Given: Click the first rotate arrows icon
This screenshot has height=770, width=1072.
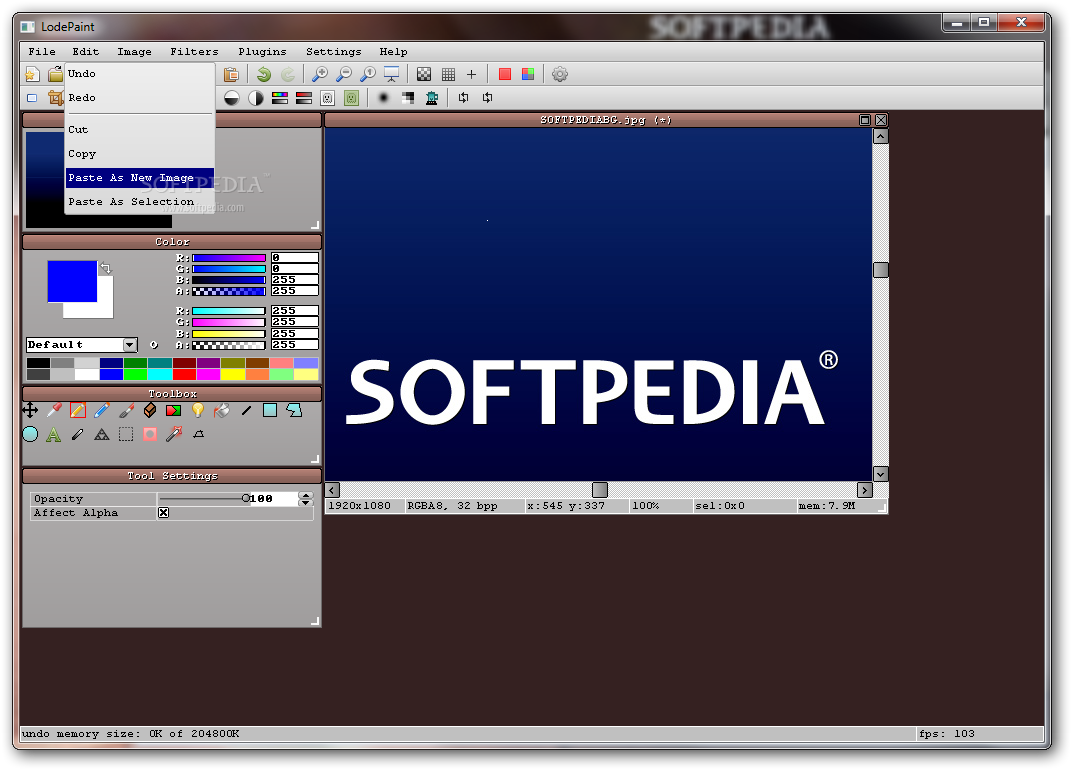Looking at the screenshot, I should 464,98.
